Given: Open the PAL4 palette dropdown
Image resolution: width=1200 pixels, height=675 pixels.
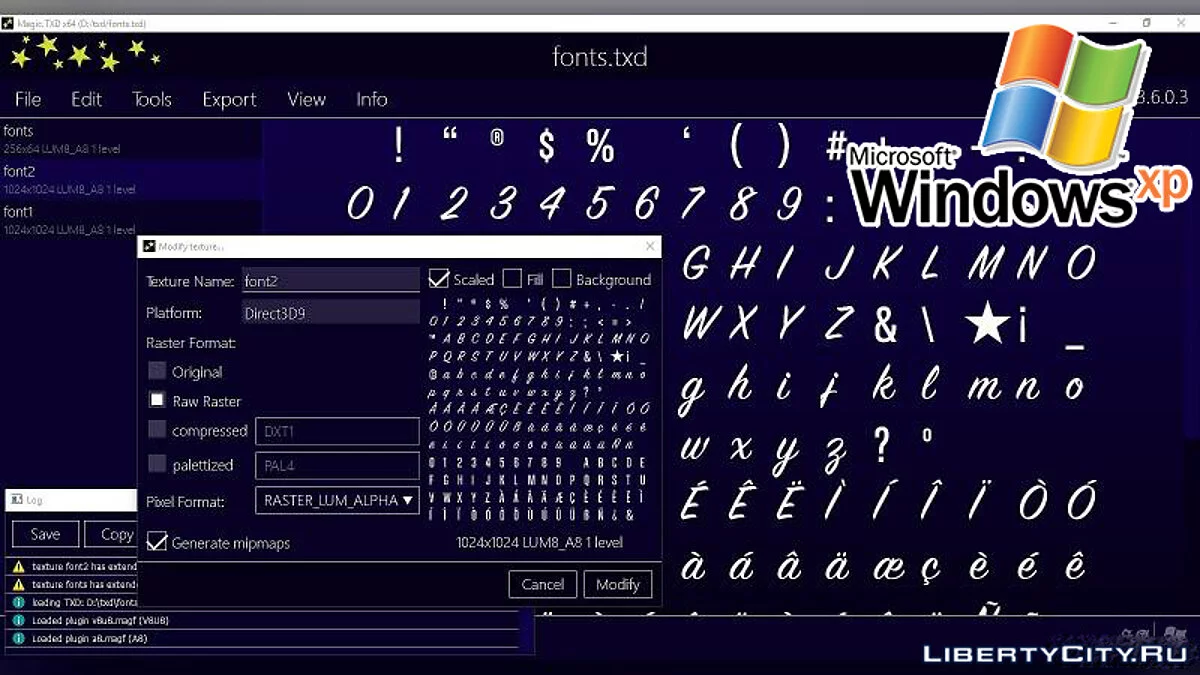Looking at the screenshot, I should 337,465.
